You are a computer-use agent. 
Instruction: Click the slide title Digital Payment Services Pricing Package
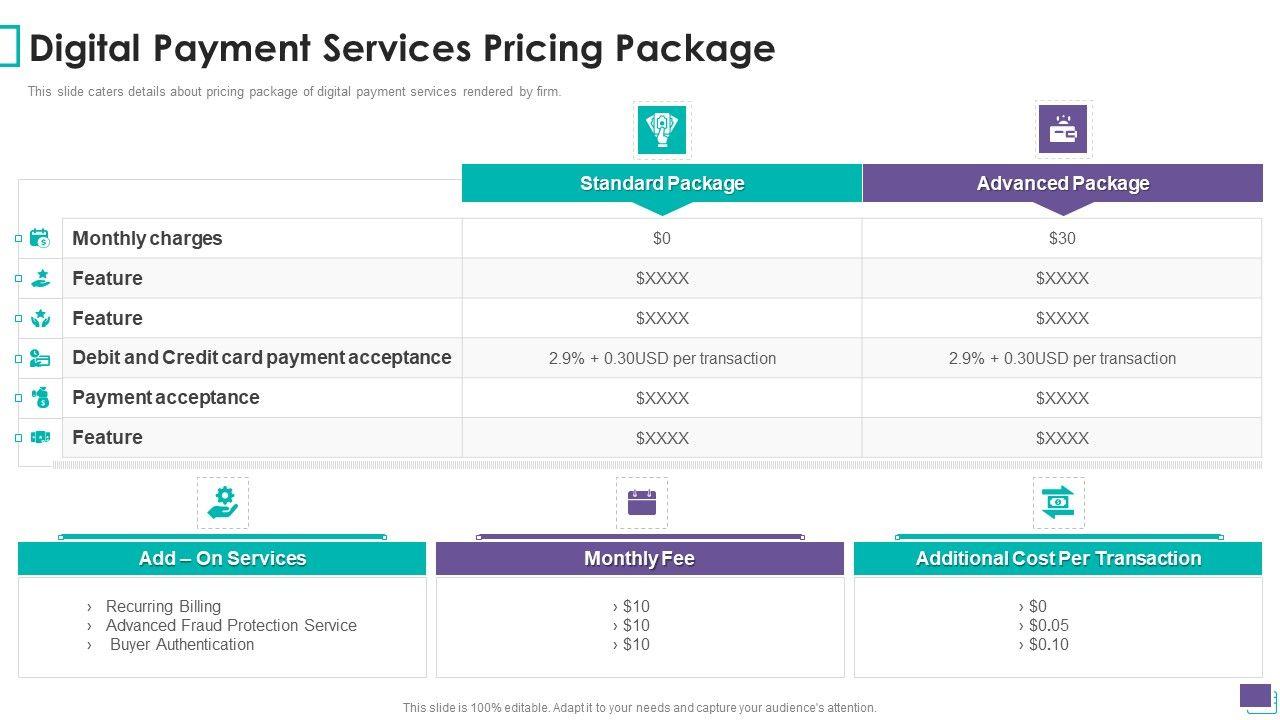[402, 48]
